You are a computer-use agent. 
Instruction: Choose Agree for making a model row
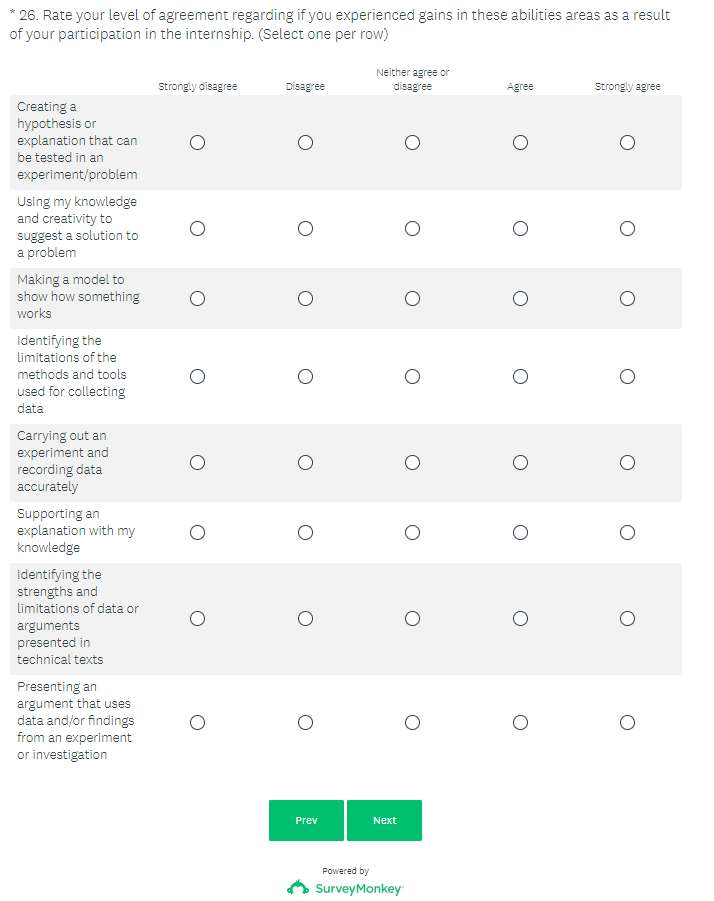click(520, 298)
